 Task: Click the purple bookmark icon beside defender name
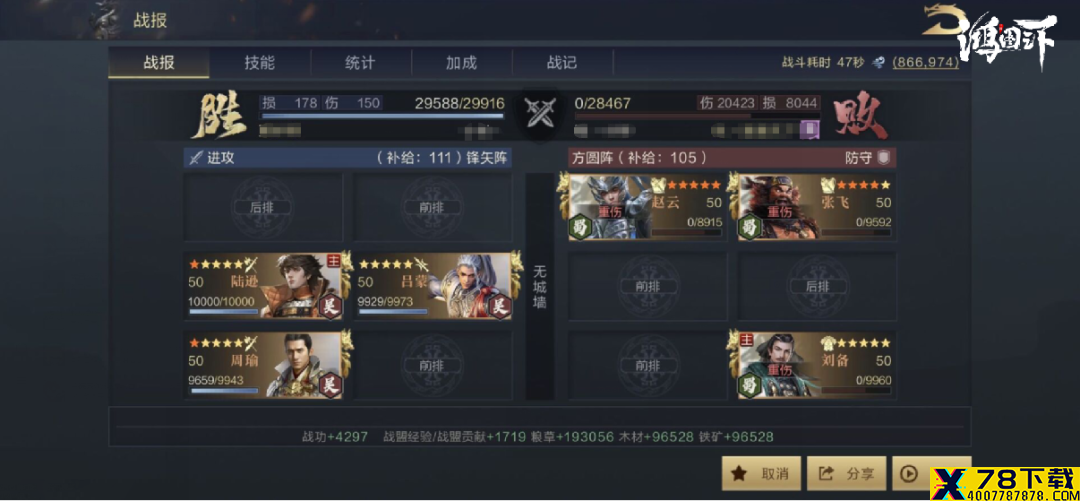click(x=810, y=129)
